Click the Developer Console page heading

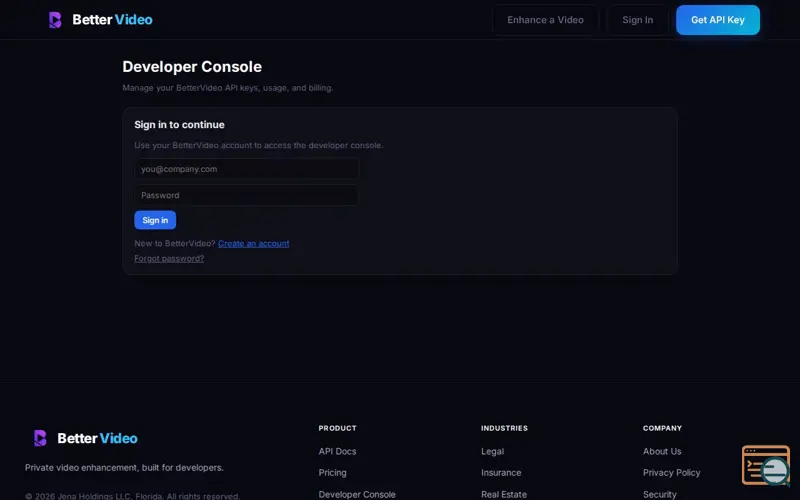point(192,67)
